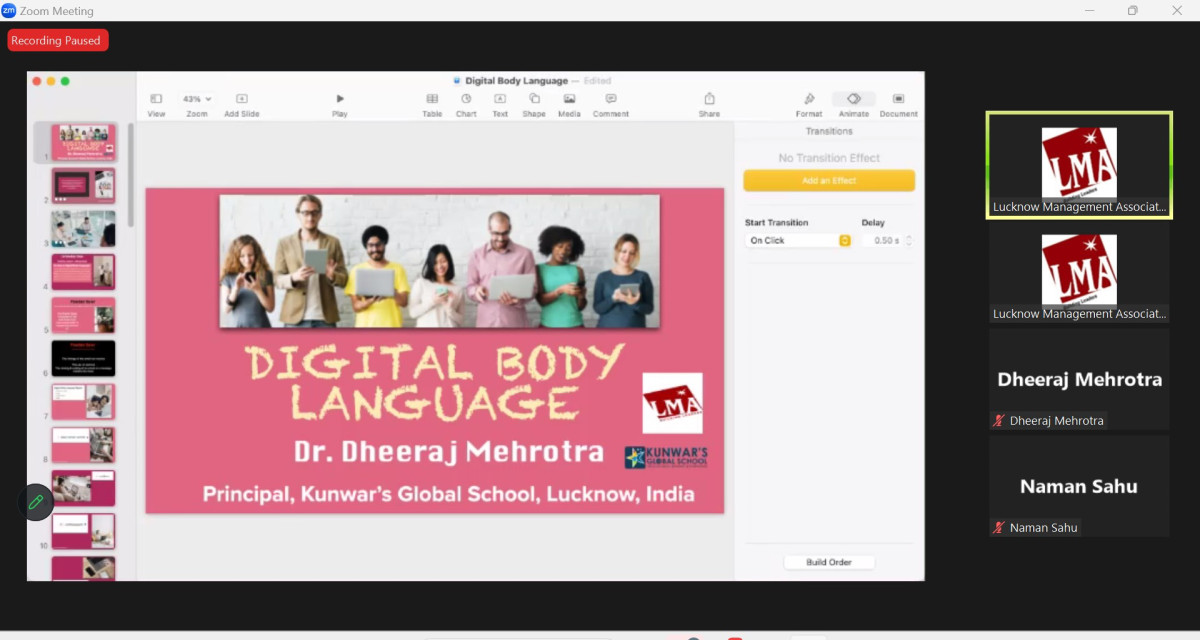Screen dimensions: 1200x640
Task: Click the Digital Body Language slide title
Action: [435, 382]
